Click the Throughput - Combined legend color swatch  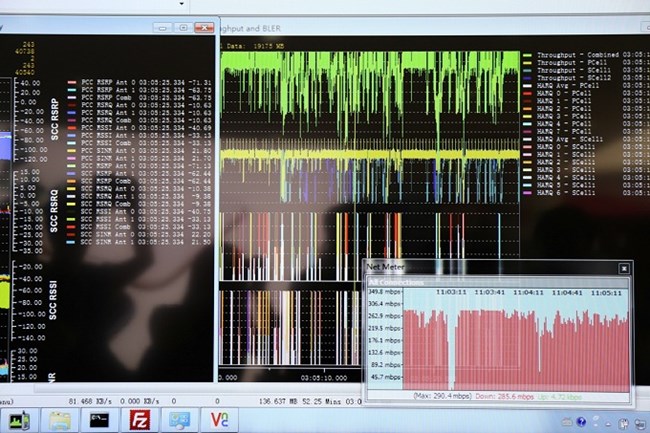click(527, 56)
